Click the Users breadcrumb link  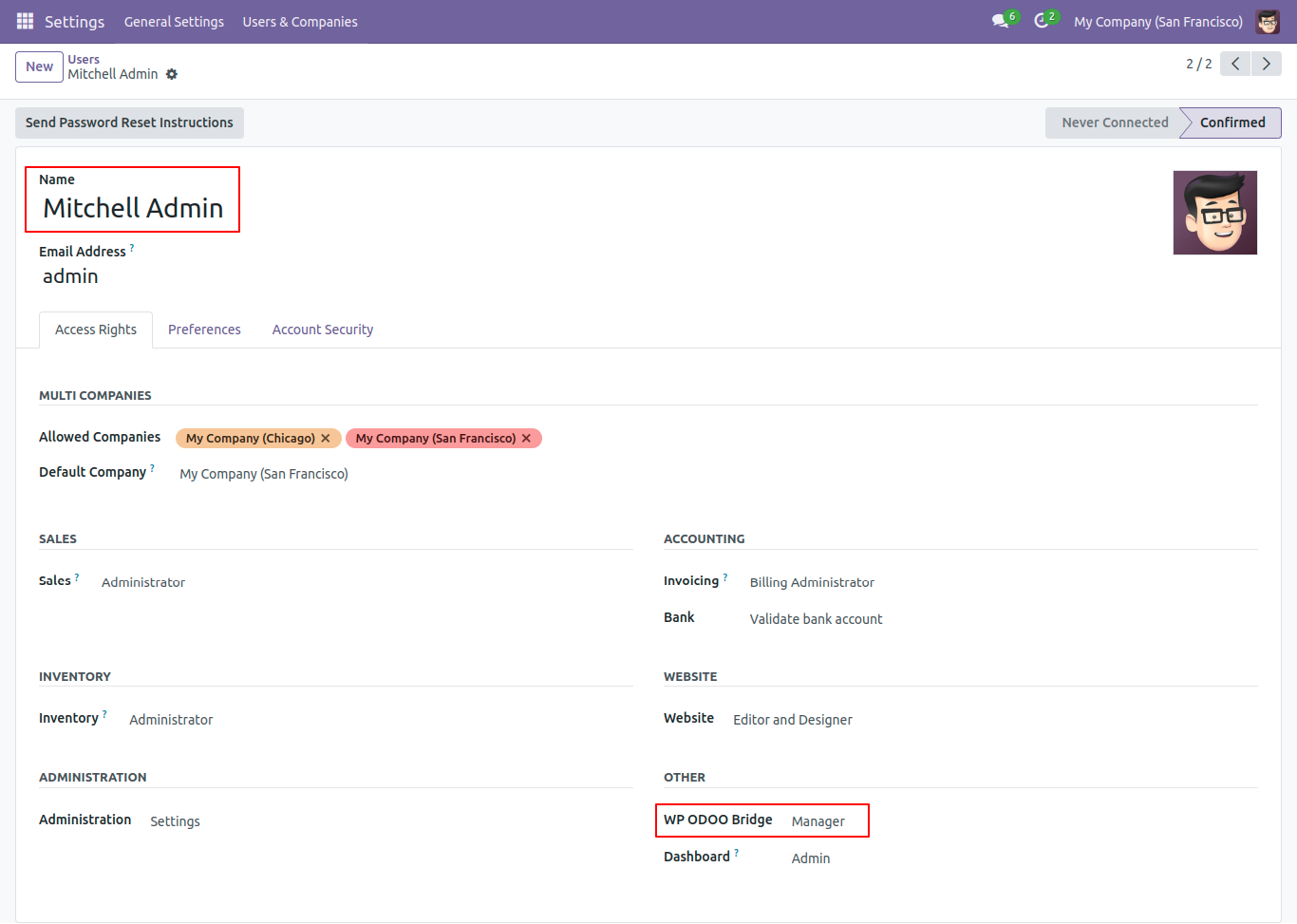pos(84,59)
